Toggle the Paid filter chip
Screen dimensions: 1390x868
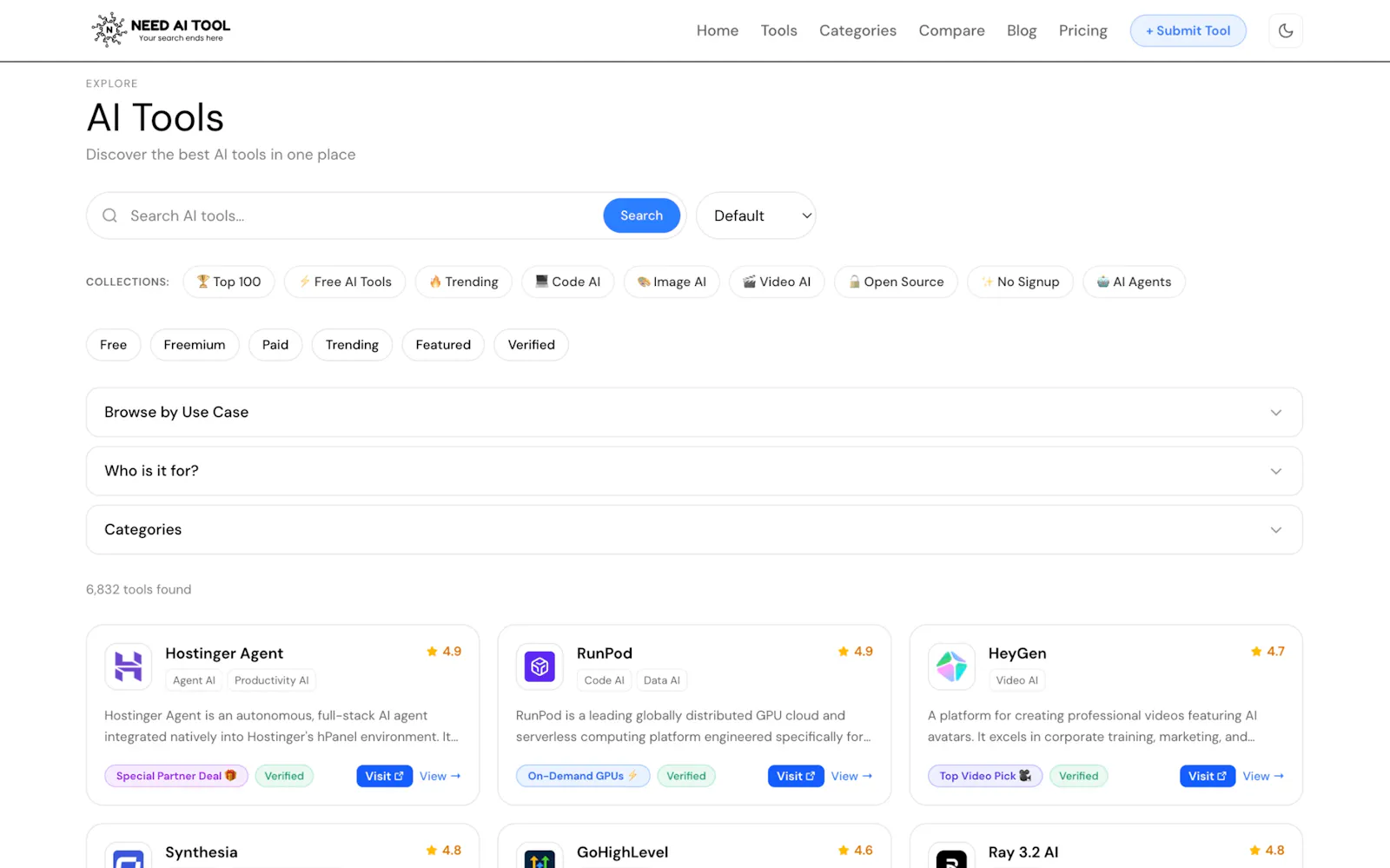275,345
